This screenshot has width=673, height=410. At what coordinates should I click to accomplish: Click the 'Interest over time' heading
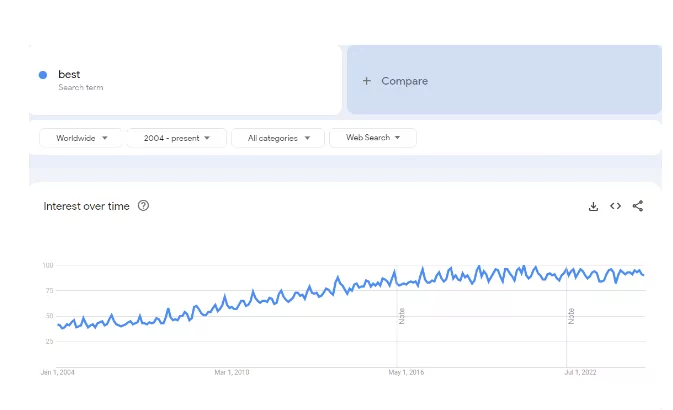tap(86, 206)
